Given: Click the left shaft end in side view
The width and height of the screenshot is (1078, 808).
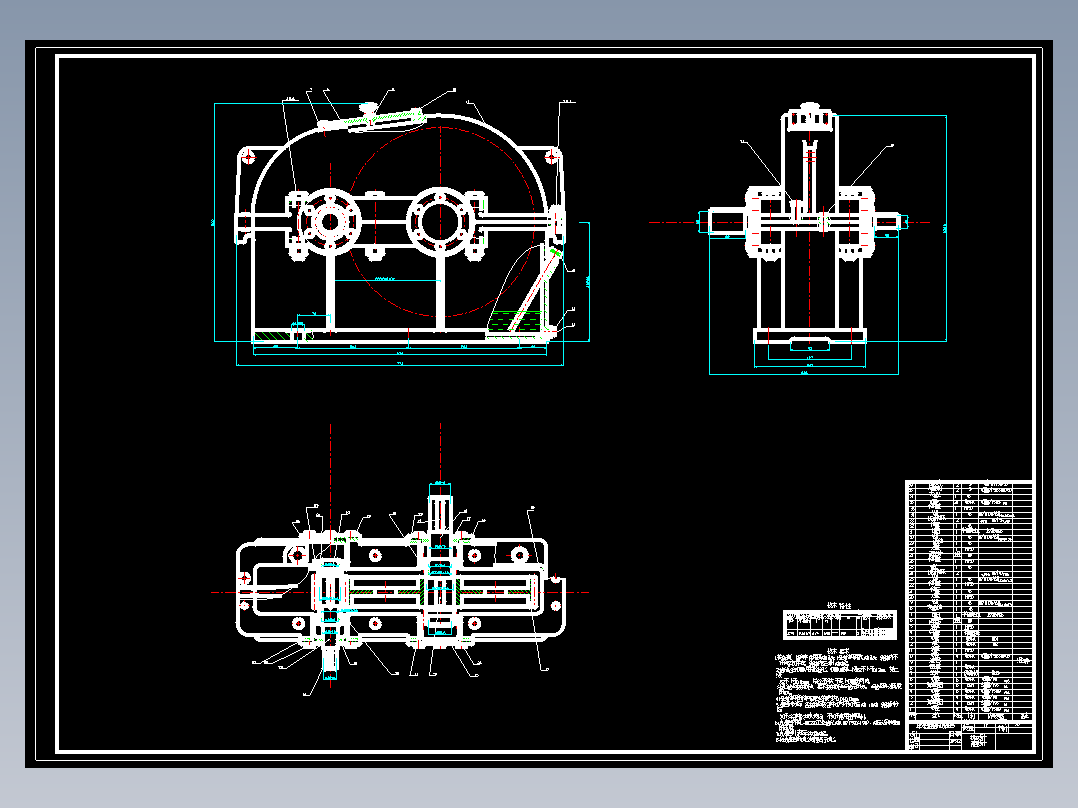Looking at the screenshot, I should [x=727, y=222].
